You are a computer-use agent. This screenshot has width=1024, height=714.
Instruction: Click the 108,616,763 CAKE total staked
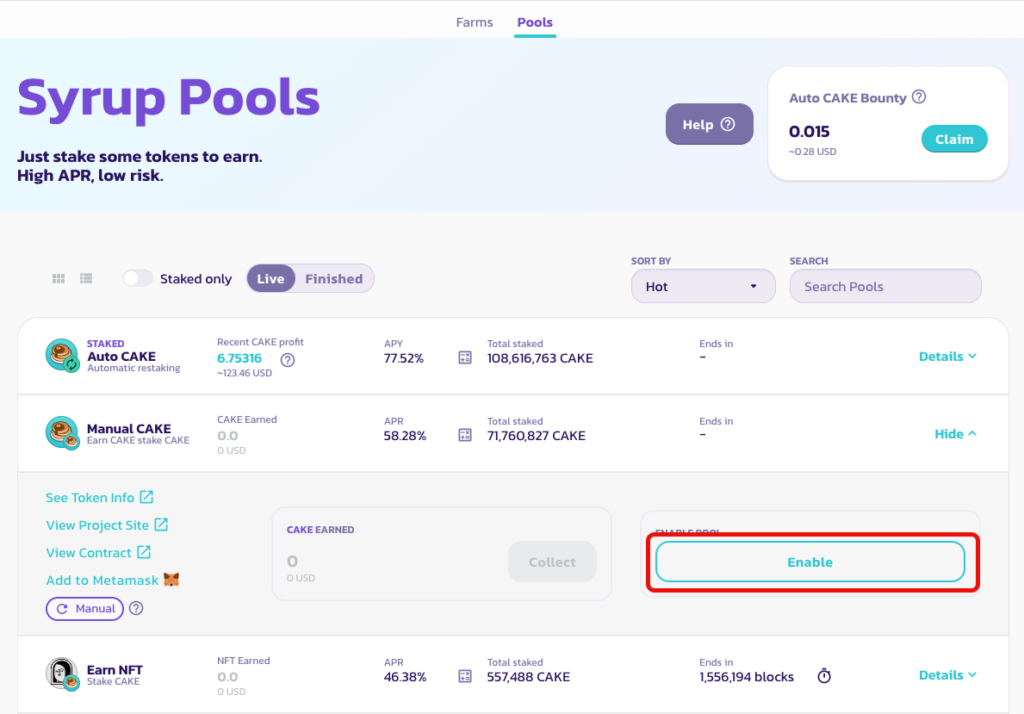pos(540,358)
